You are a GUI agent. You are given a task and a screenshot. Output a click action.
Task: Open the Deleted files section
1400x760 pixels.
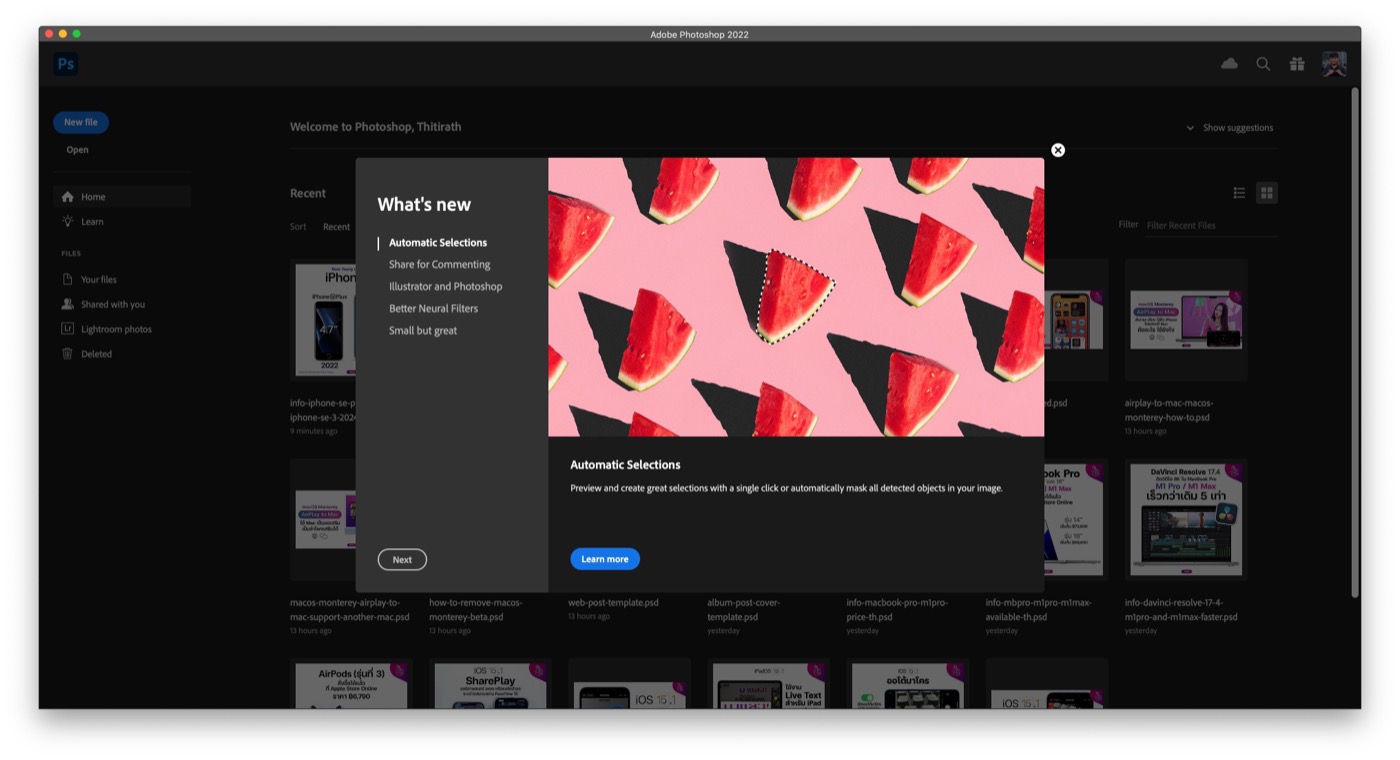pos(96,354)
